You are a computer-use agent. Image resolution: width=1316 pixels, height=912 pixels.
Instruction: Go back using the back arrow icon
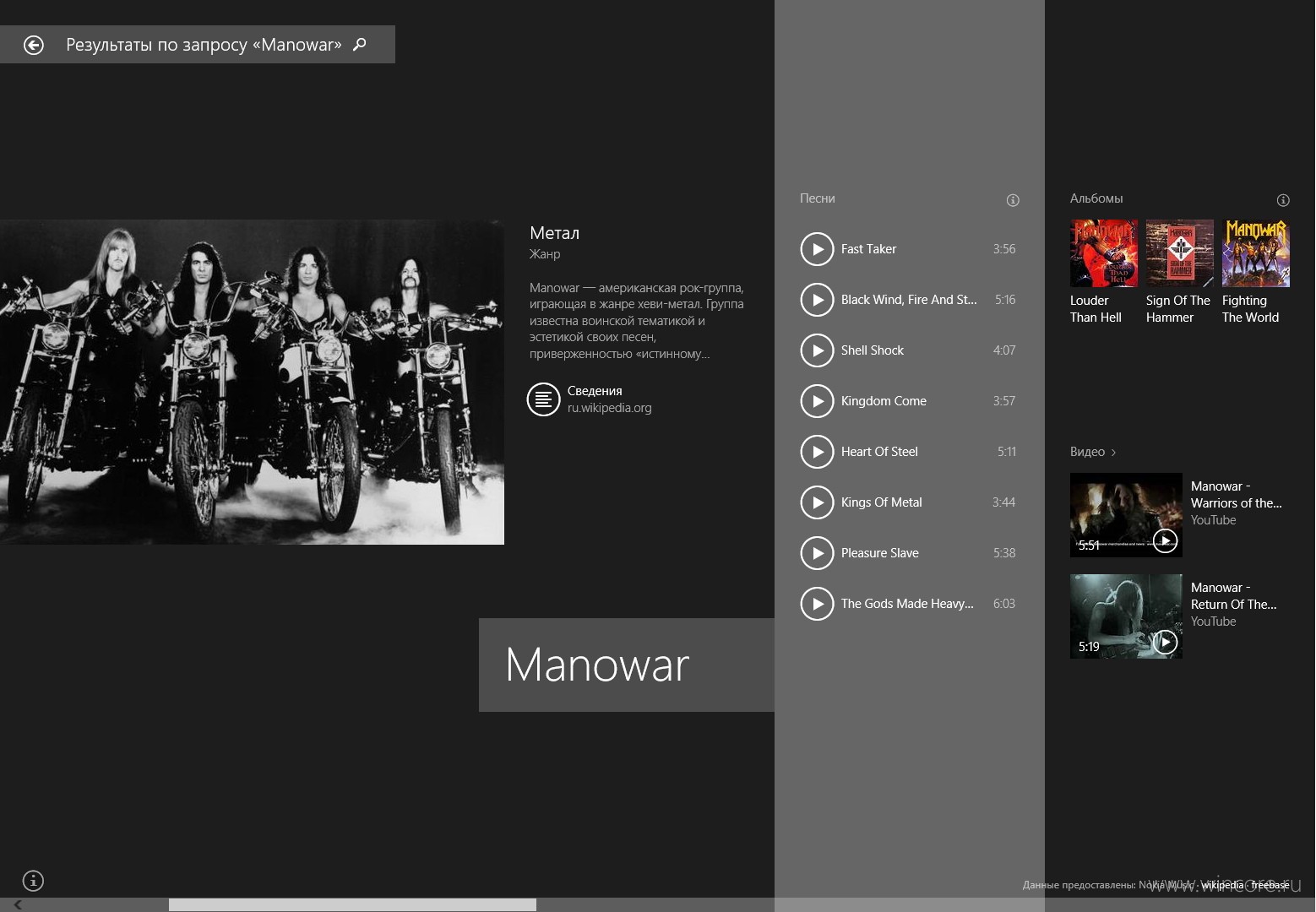pos(34,45)
